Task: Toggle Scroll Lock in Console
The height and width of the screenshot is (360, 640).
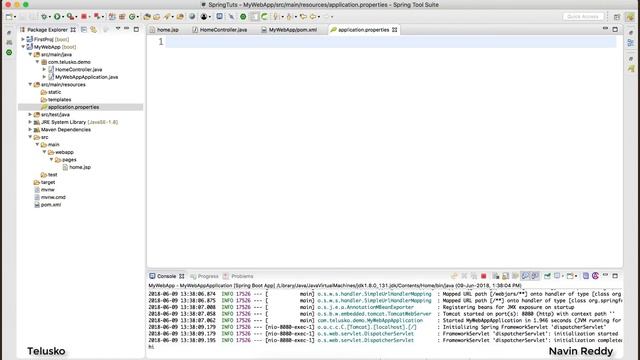Action: 505,276
